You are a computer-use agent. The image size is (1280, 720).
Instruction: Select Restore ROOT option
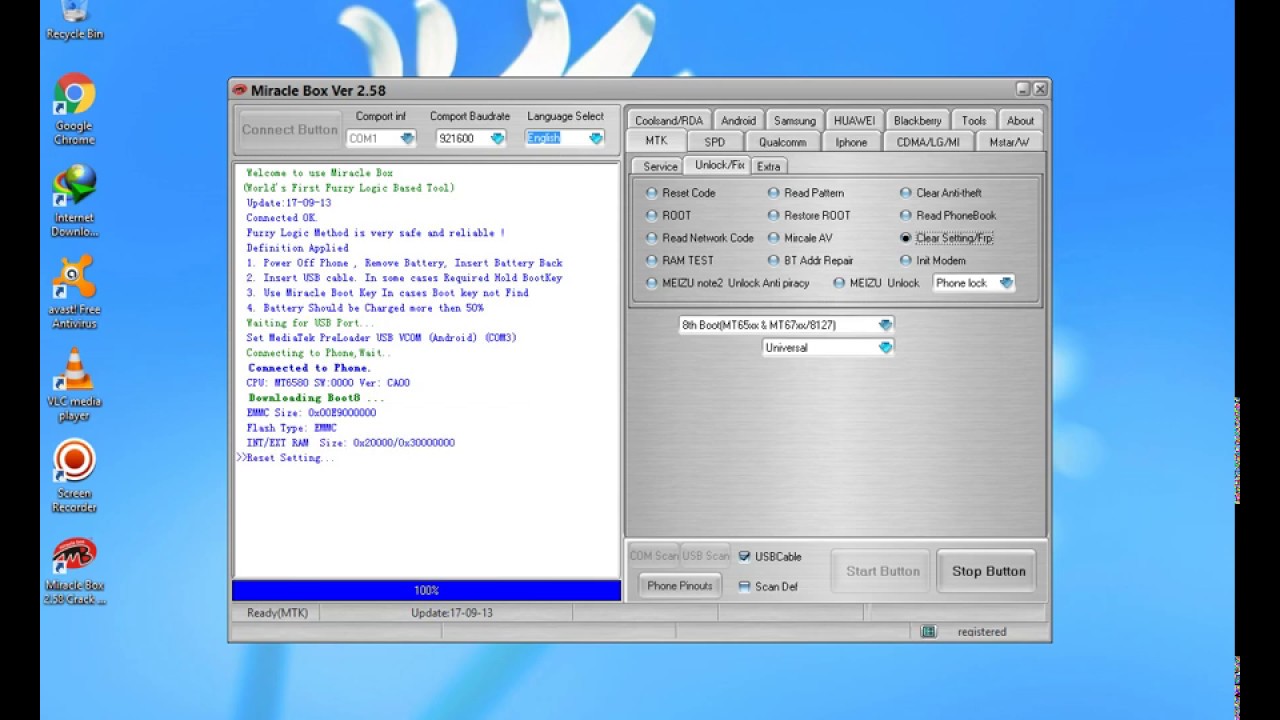[x=809, y=215]
